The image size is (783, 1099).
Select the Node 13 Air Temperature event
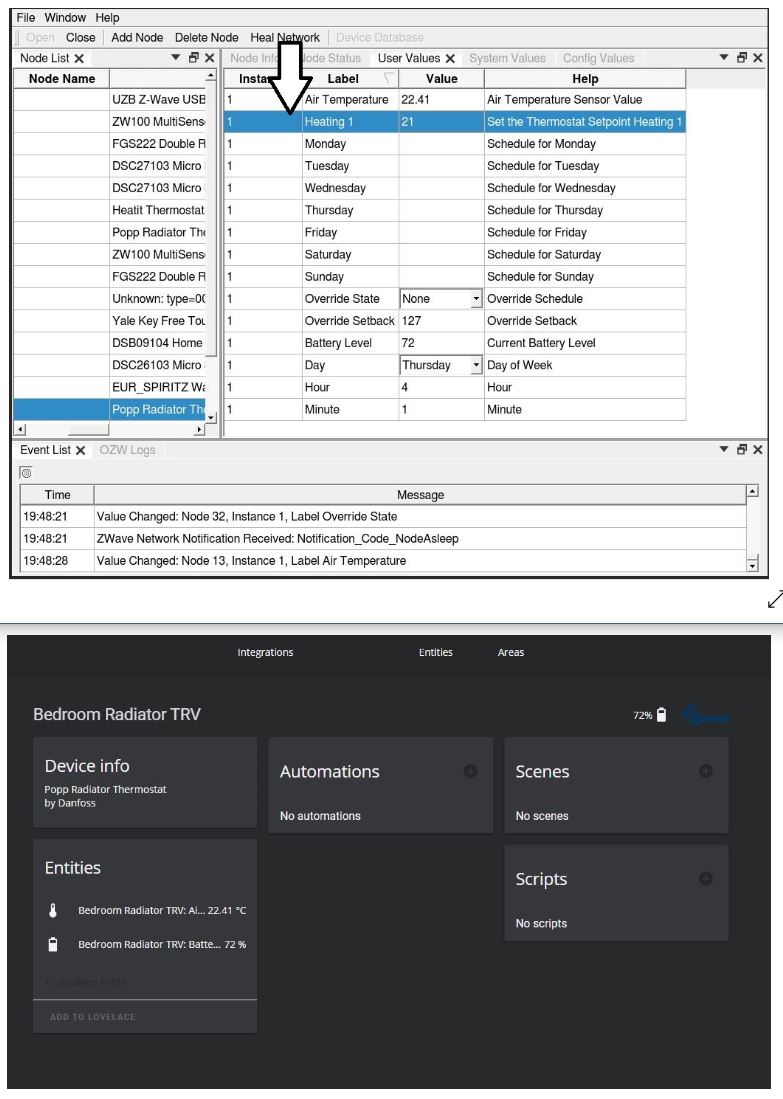point(383,561)
